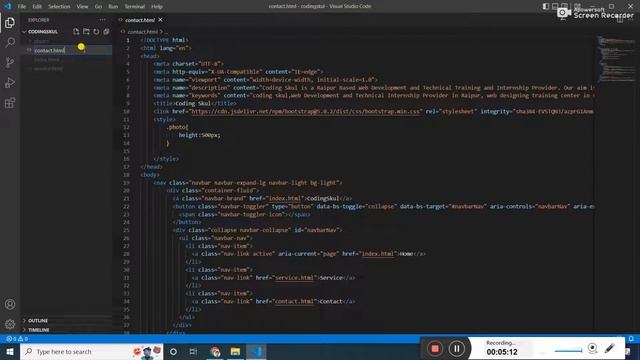Open the Run menu
Viewport: 640px width, 360px height.
pos(113,7)
